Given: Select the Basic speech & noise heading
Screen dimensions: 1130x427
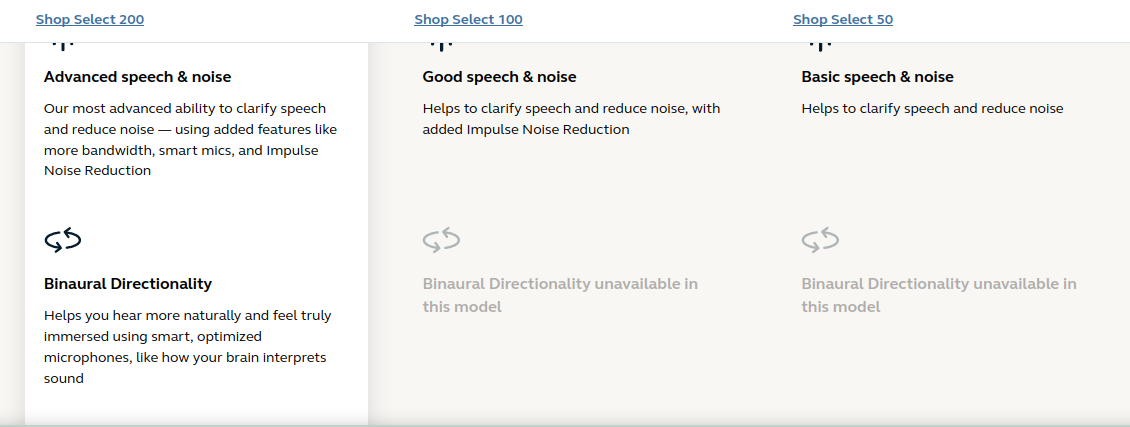Looking at the screenshot, I should click(x=878, y=77).
